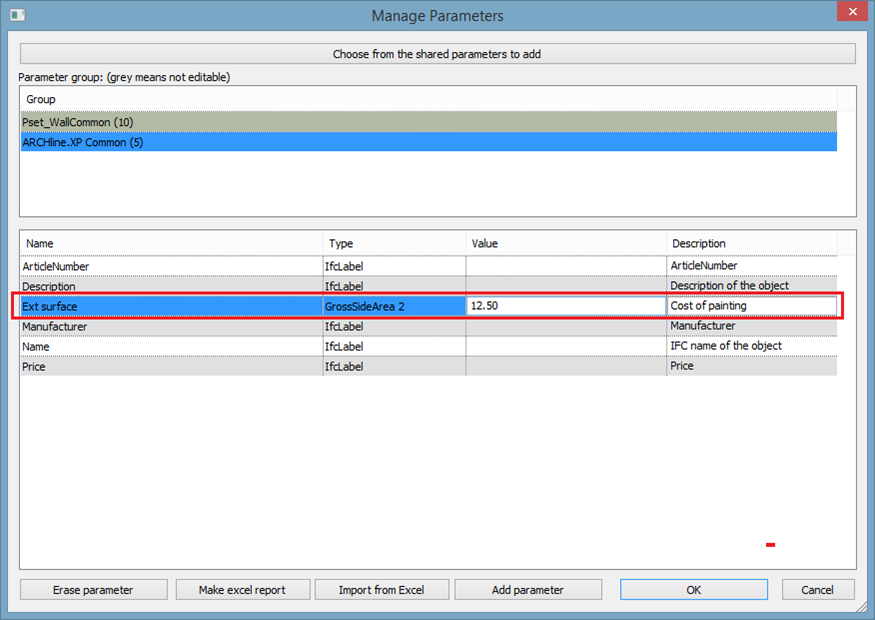The height and width of the screenshot is (620, 875).
Task: Confirm with the OK button
Action: (x=693, y=590)
